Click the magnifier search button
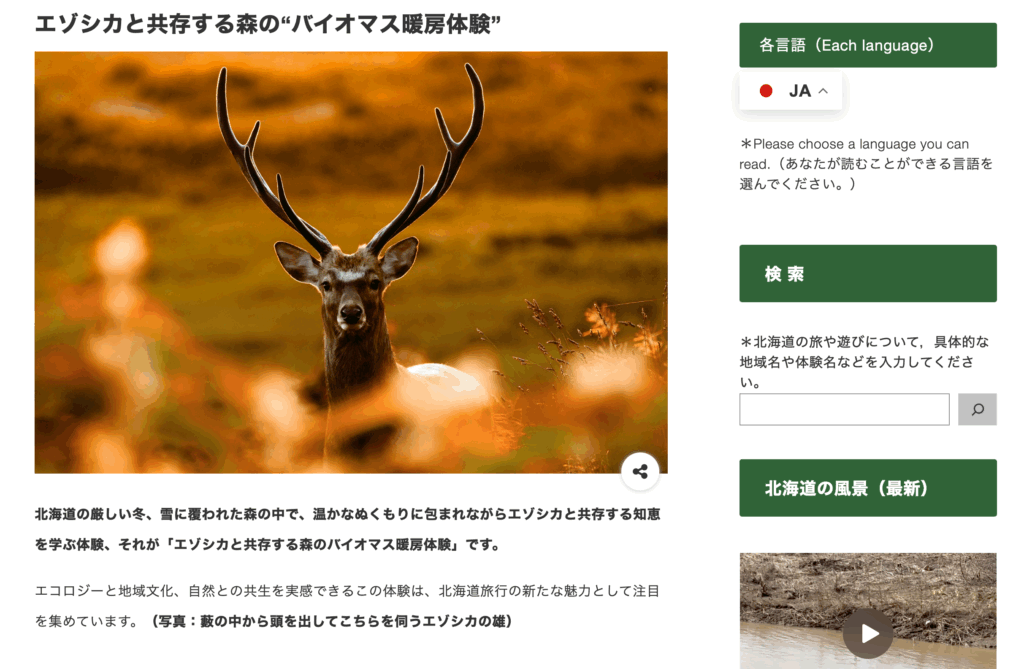 point(977,410)
